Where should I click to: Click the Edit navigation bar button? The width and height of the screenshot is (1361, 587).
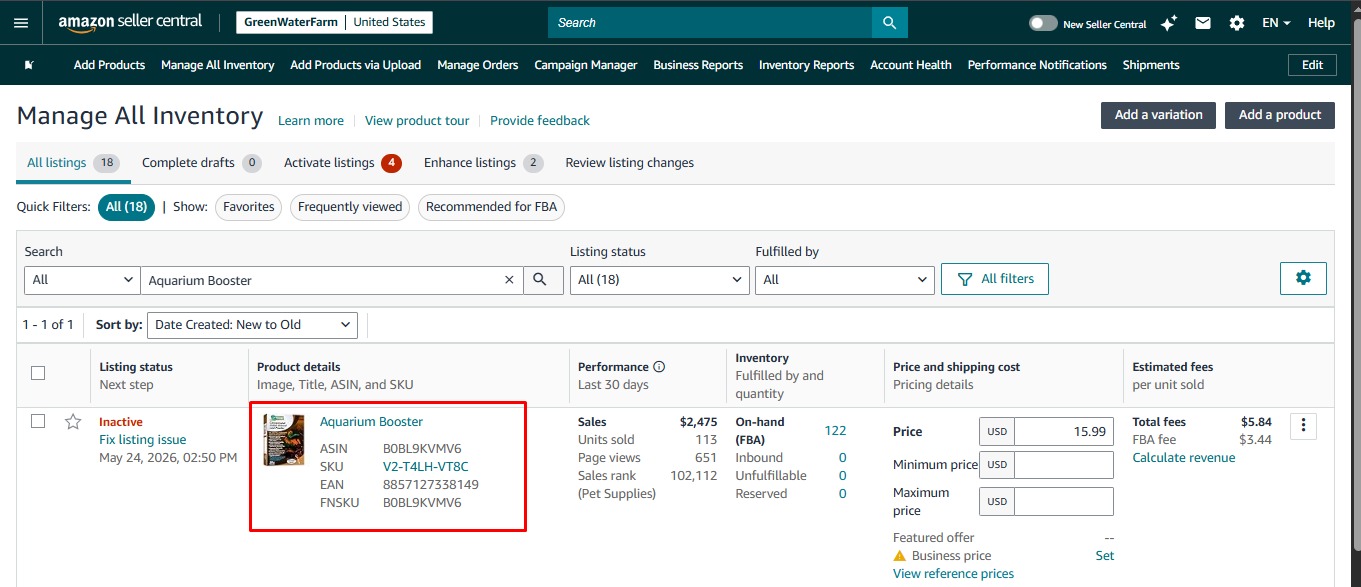tap(1312, 65)
